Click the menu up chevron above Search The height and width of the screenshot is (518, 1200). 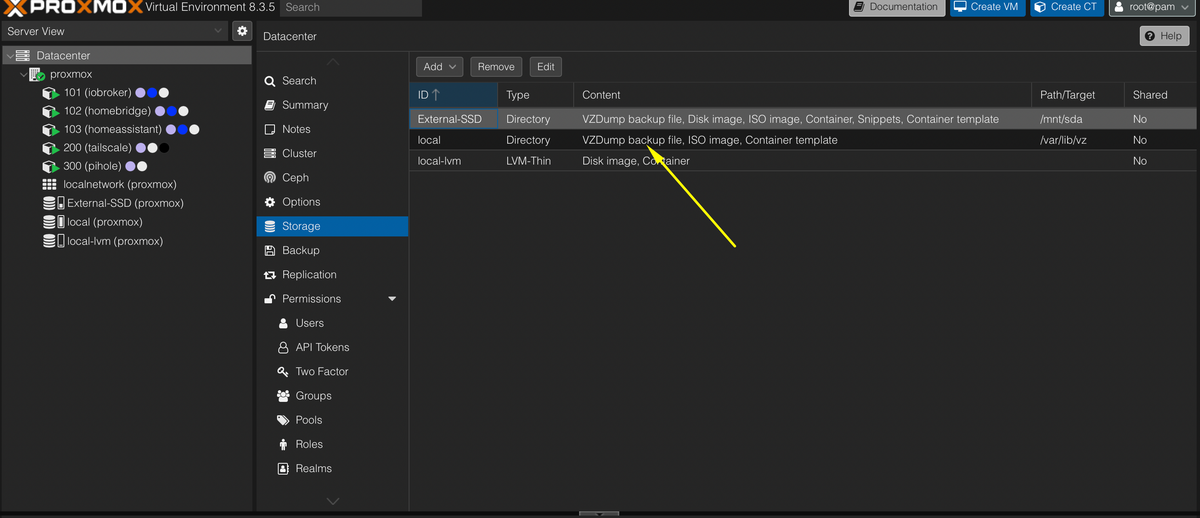coord(333,61)
